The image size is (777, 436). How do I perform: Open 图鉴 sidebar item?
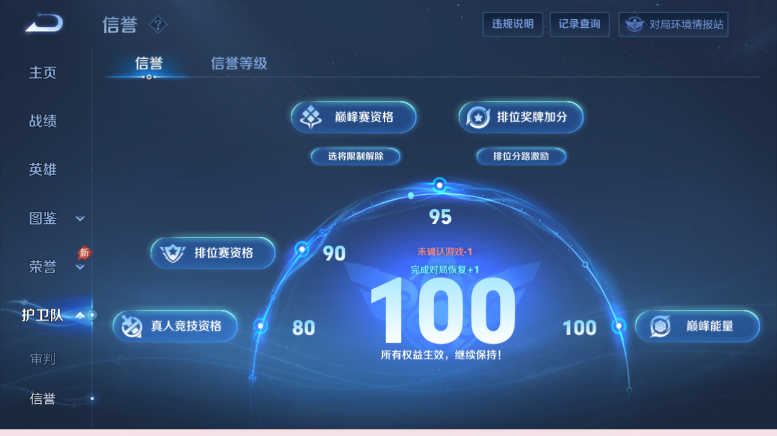pos(43,218)
